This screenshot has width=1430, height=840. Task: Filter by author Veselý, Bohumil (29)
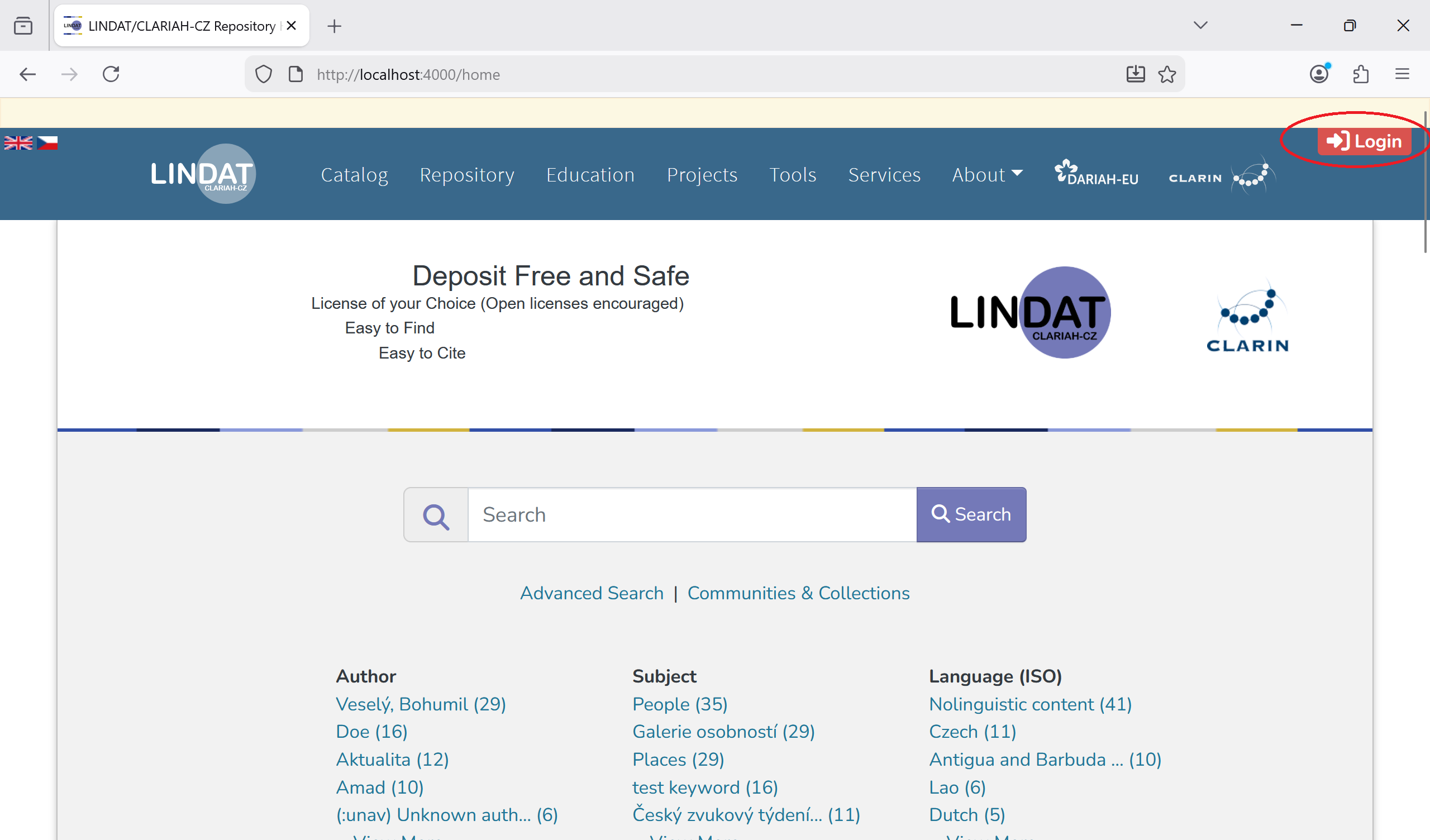pos(421,704)
